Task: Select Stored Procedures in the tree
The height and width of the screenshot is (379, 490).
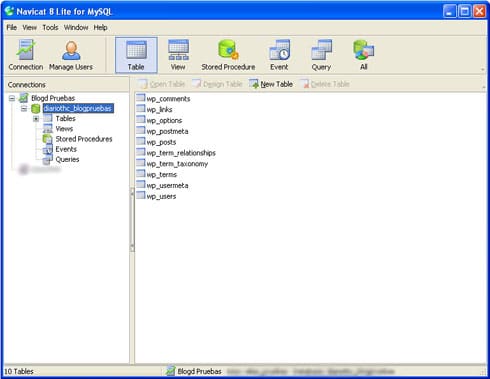Action: tap(84, 139)
